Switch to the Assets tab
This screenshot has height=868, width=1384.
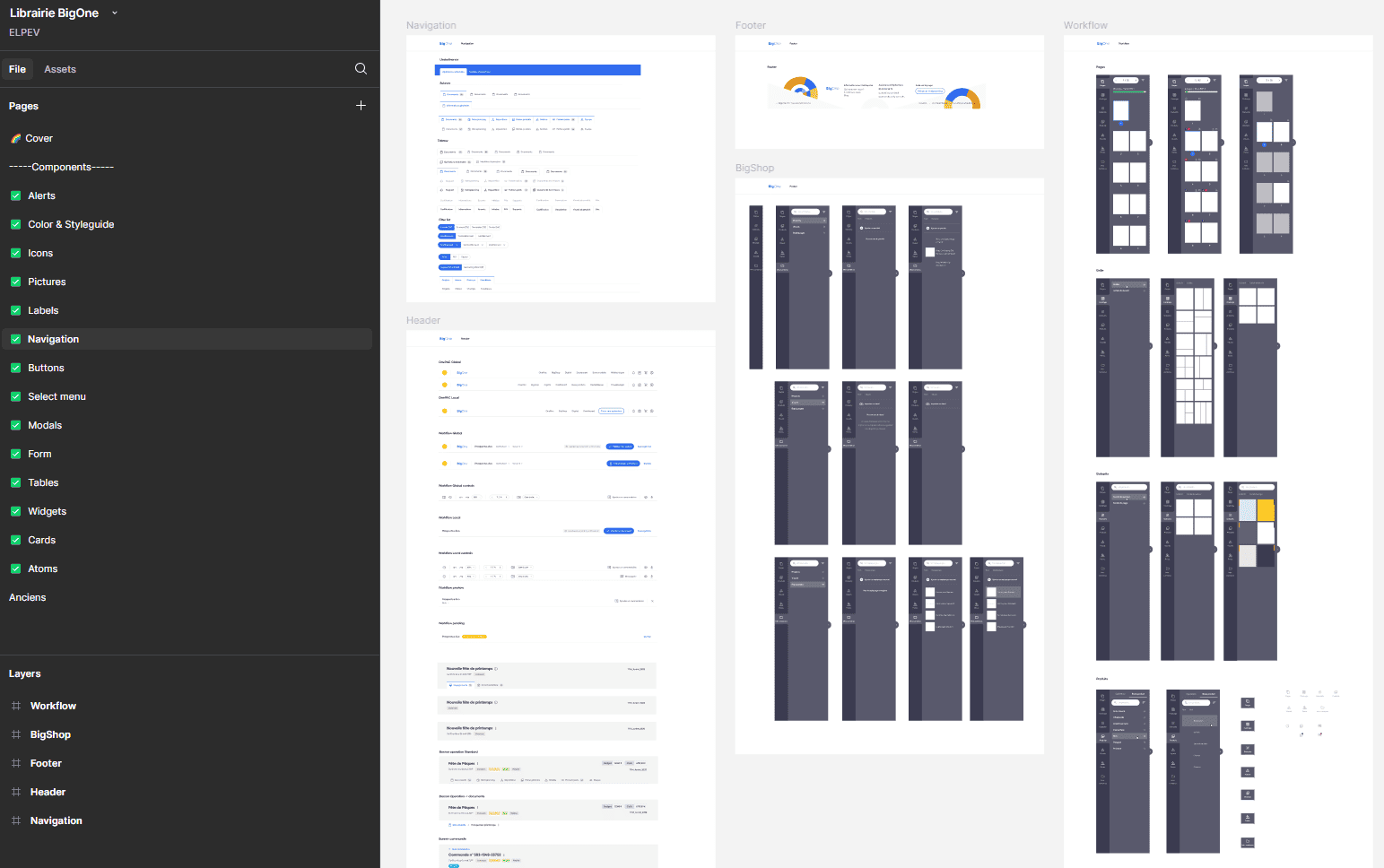point(60,69)
